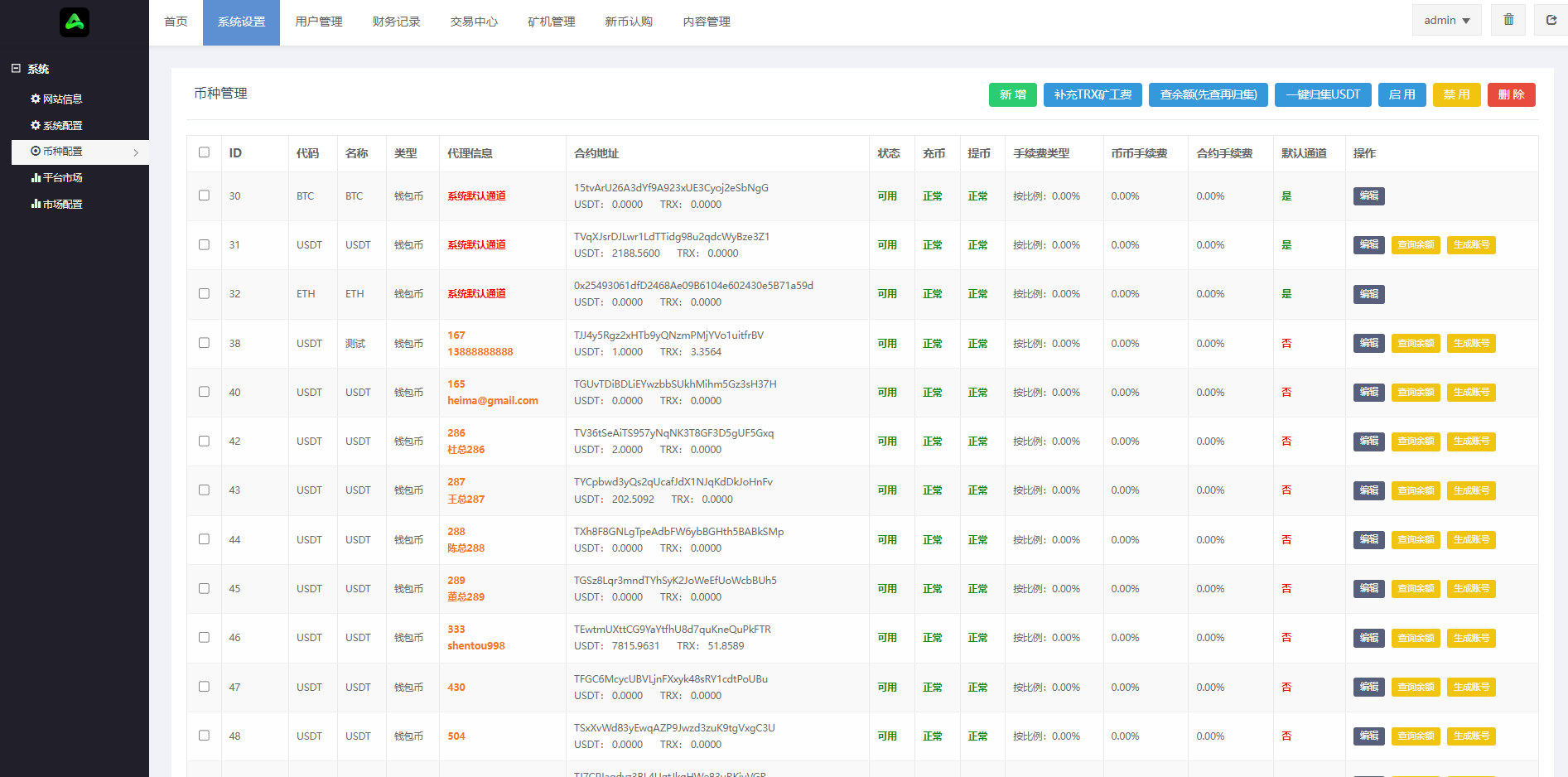Click 编辑 for the BTC row ID 30
Screen dimensions: 1568x777
[x=1369, y=195]
